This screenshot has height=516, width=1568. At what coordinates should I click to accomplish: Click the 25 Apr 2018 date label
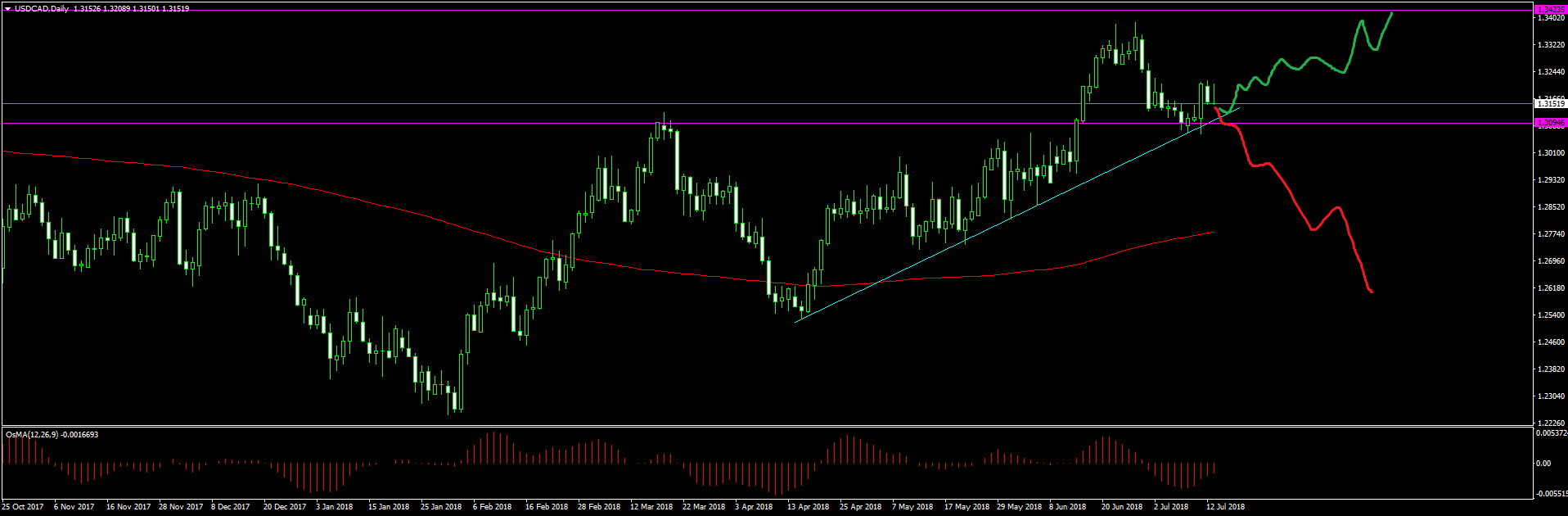tap(861, 507)
